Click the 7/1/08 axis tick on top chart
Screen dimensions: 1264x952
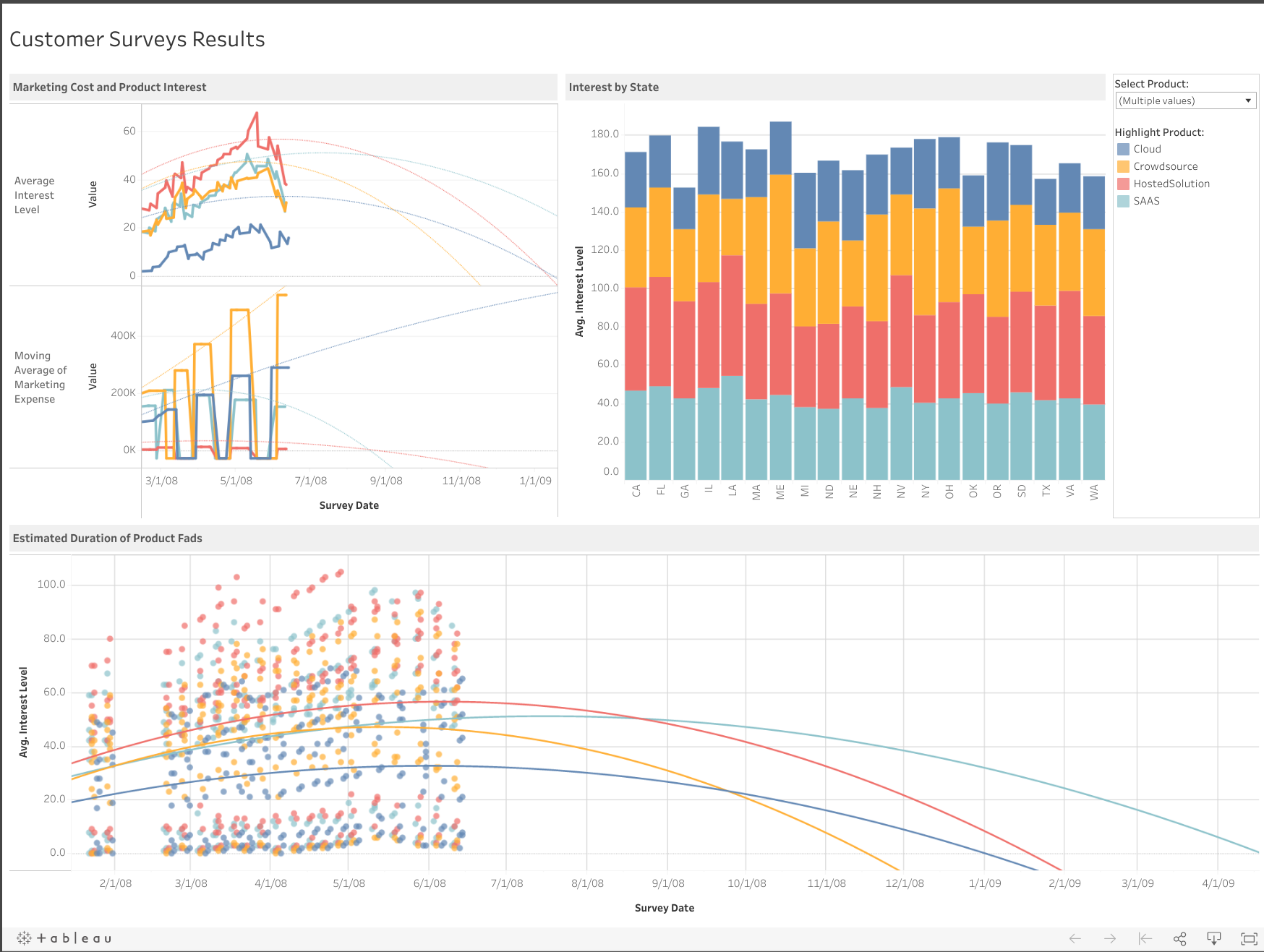311,481
